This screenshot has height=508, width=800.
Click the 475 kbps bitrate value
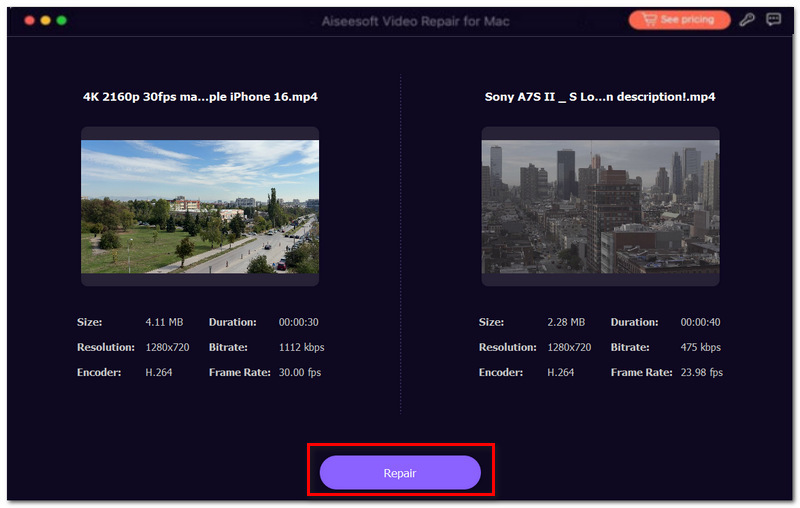tap(701, 347)
